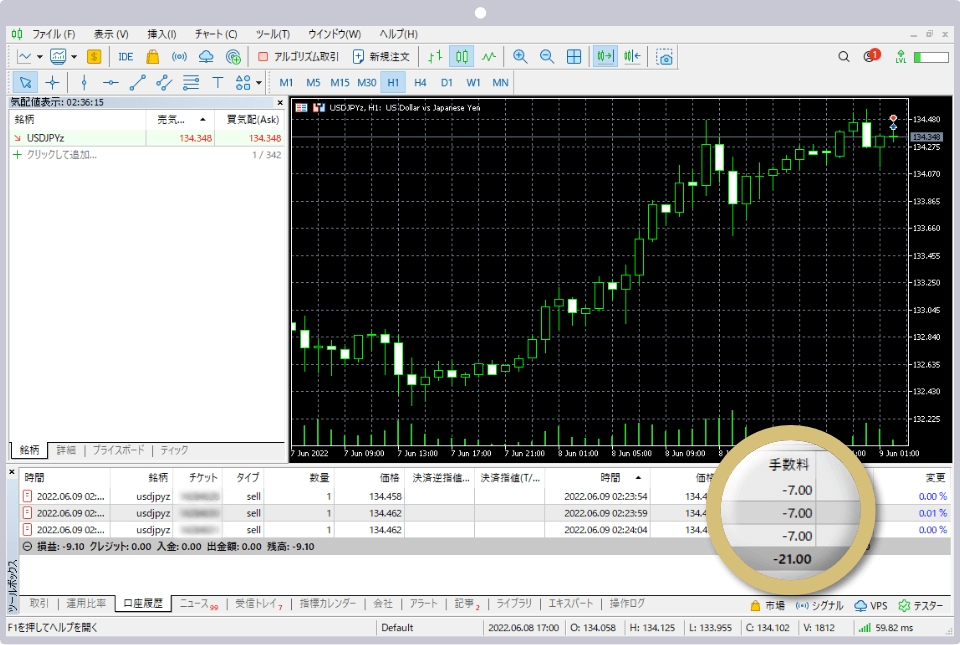Take a chart screenshot with camera icon
This screenshot has width=960, height=645.
tap(664, 57)
